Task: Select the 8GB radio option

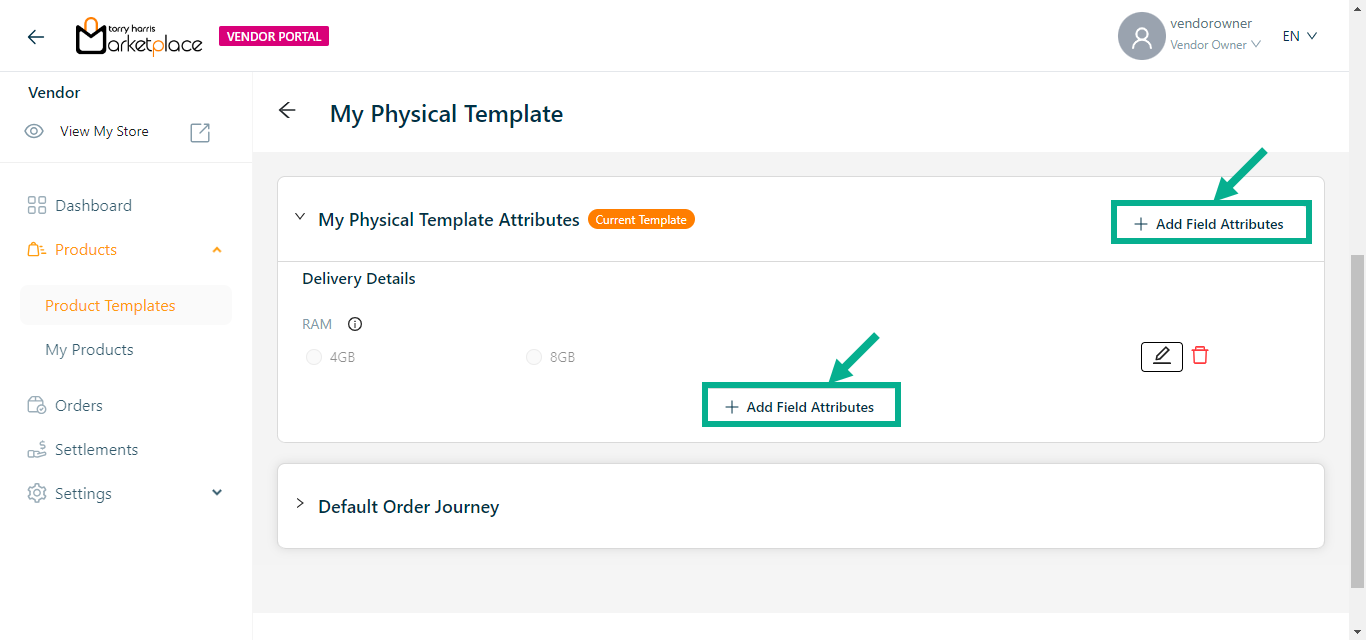Action: [534, 357]
